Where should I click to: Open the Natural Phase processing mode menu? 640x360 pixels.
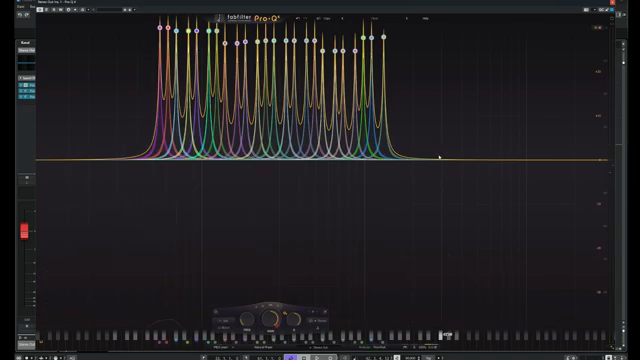click(263, 347)
